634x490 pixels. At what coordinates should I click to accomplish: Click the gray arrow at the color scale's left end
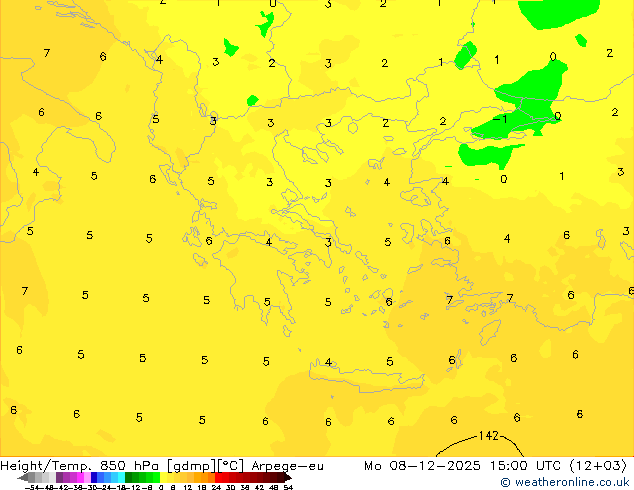click(23, 478)
